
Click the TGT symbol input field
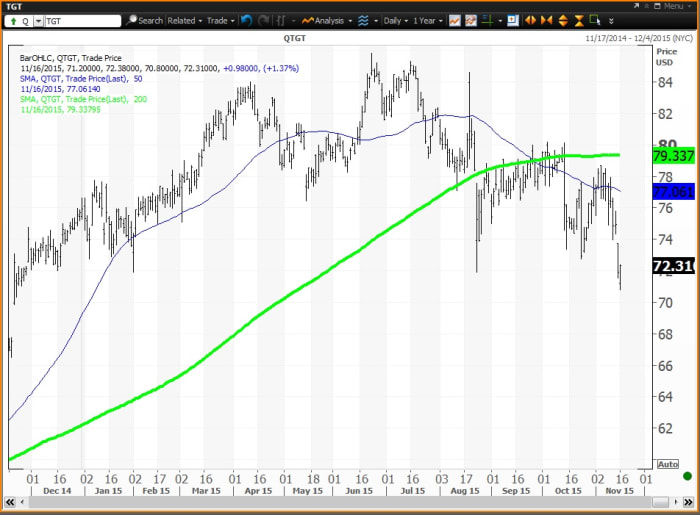point(83,21)
